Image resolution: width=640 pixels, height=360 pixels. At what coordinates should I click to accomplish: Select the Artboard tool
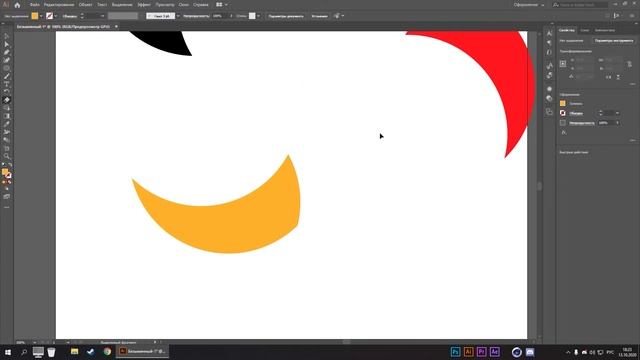[7, 148]
